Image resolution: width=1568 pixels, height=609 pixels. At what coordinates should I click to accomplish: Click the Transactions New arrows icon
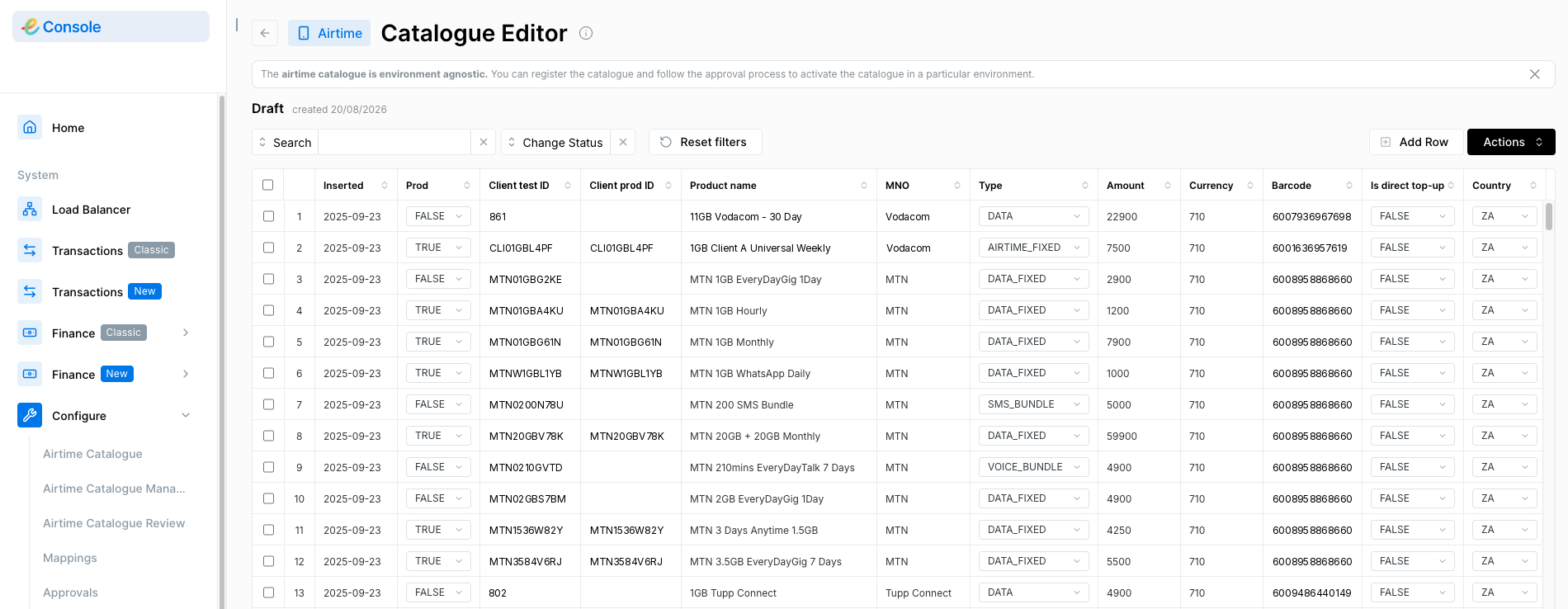30,291
